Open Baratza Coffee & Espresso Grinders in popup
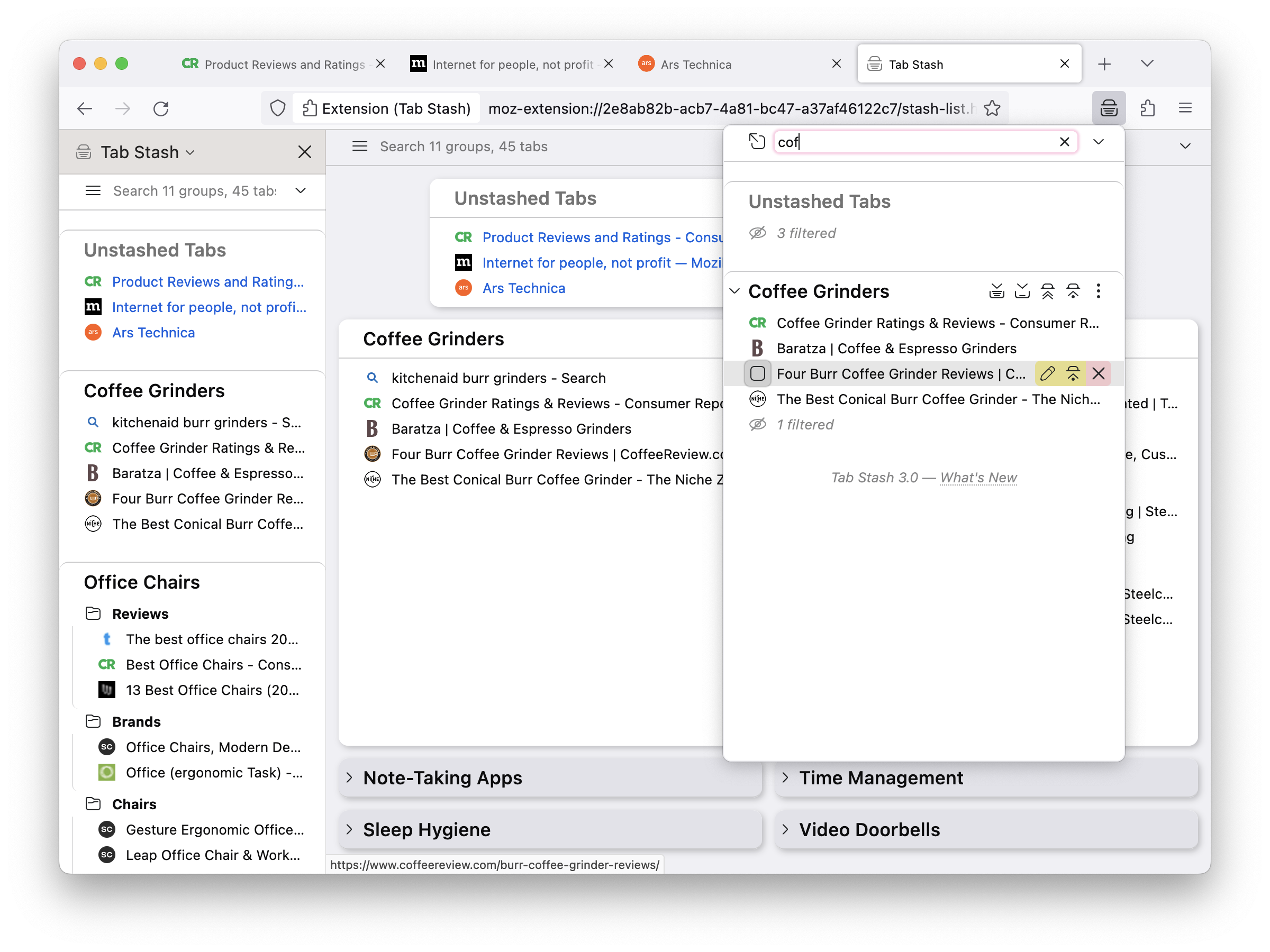1270x952 pixels. tap(896, 349)
